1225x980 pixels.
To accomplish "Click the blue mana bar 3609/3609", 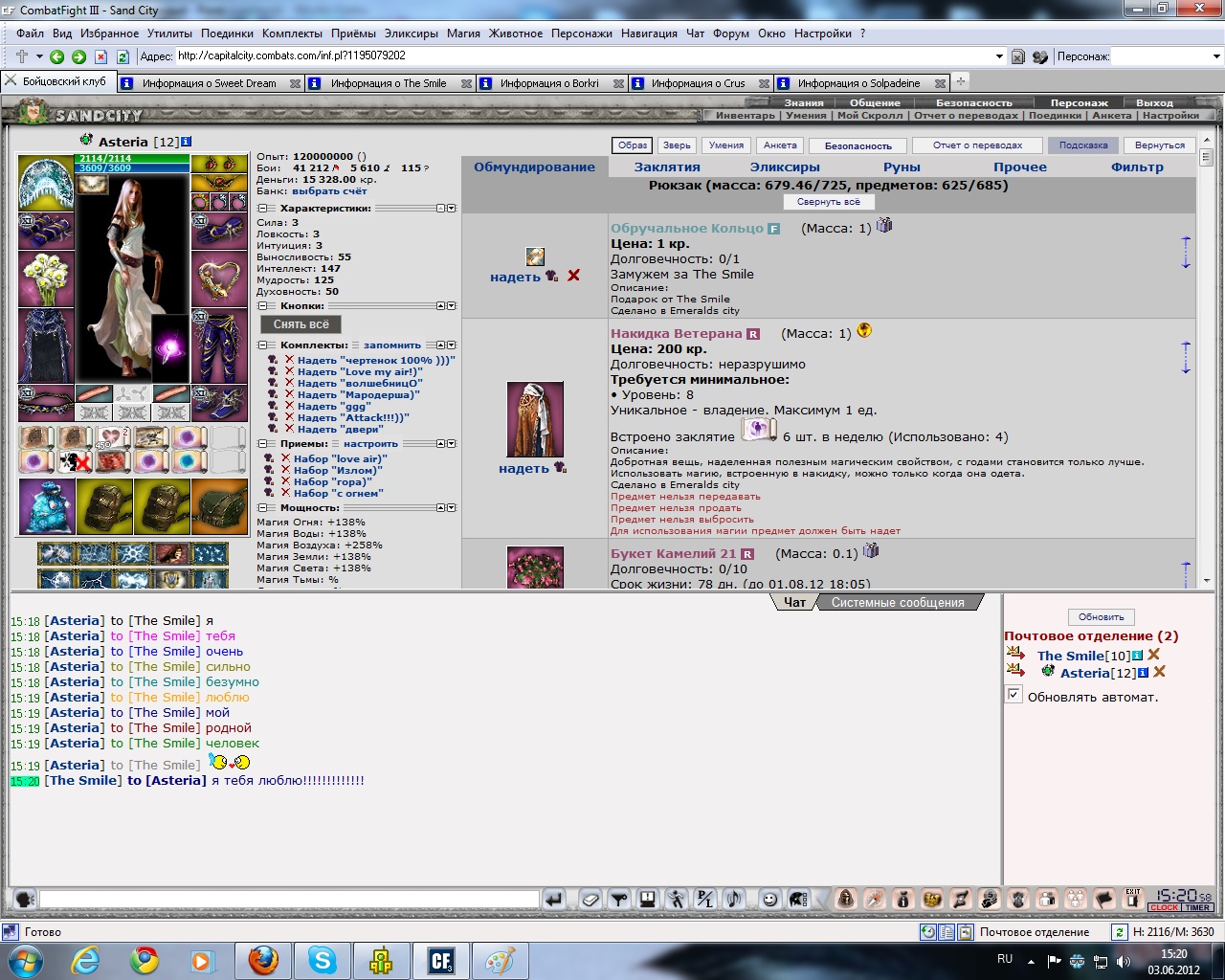I will (x=132, y=167).
